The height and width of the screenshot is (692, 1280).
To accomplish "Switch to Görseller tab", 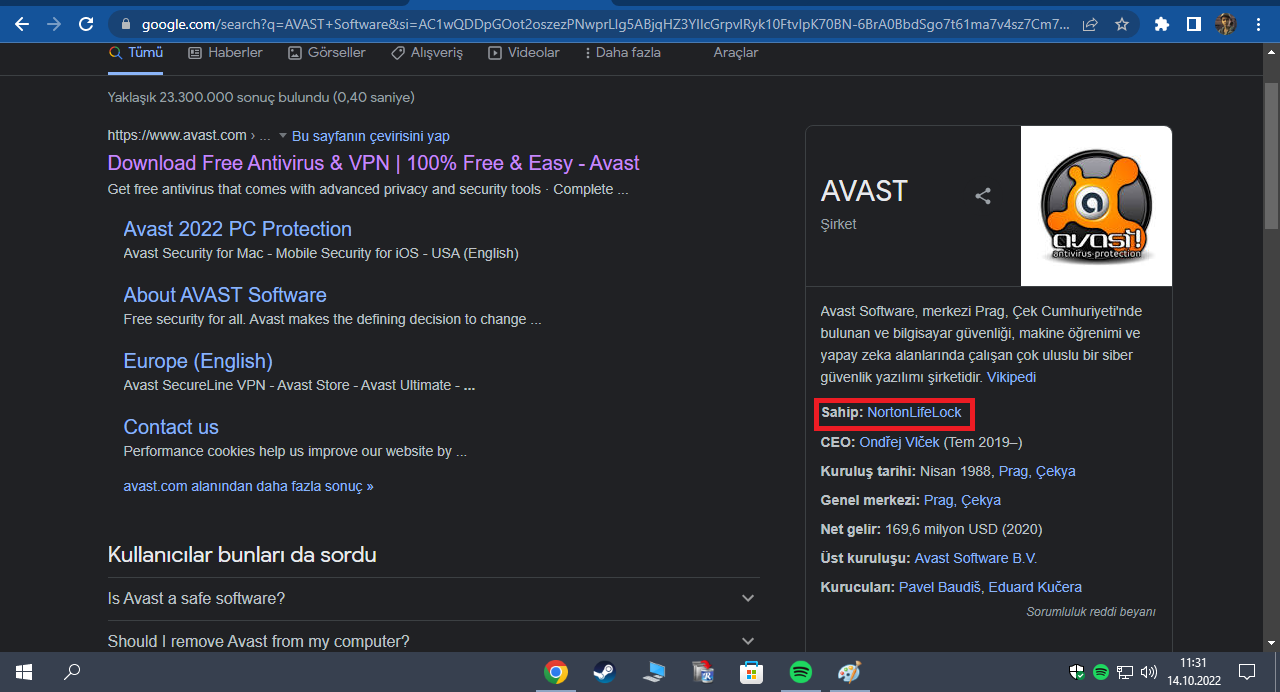I will pyautogui.click(x=327, y=52).
